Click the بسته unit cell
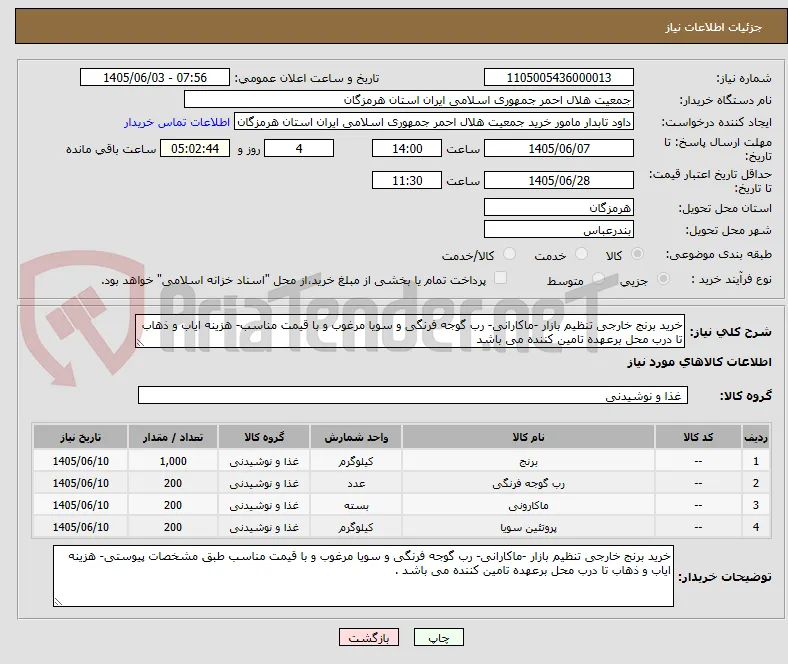Viewport: 788px width, 664px height. pyautogui.click(x=356, y=505)
